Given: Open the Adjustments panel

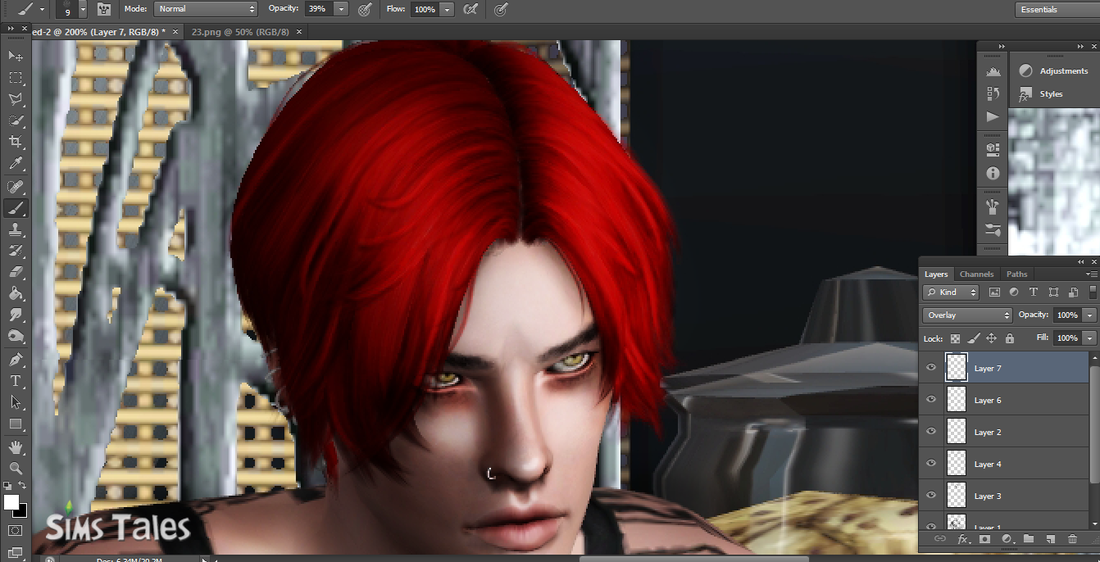Looking at the screenshot, I should tap(1054, 71).
